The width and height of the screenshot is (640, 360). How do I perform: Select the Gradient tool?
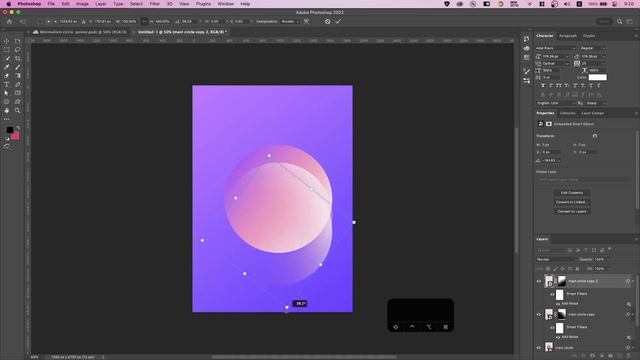[17, 76]
